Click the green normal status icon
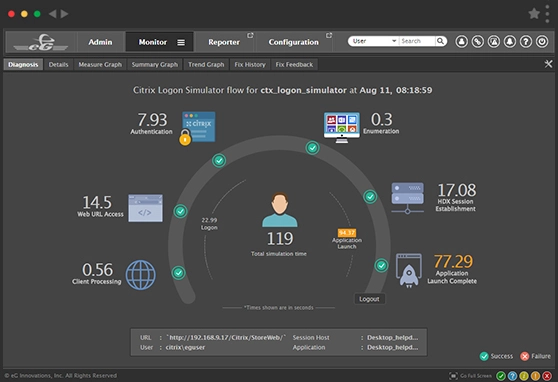 coord(501,376)
